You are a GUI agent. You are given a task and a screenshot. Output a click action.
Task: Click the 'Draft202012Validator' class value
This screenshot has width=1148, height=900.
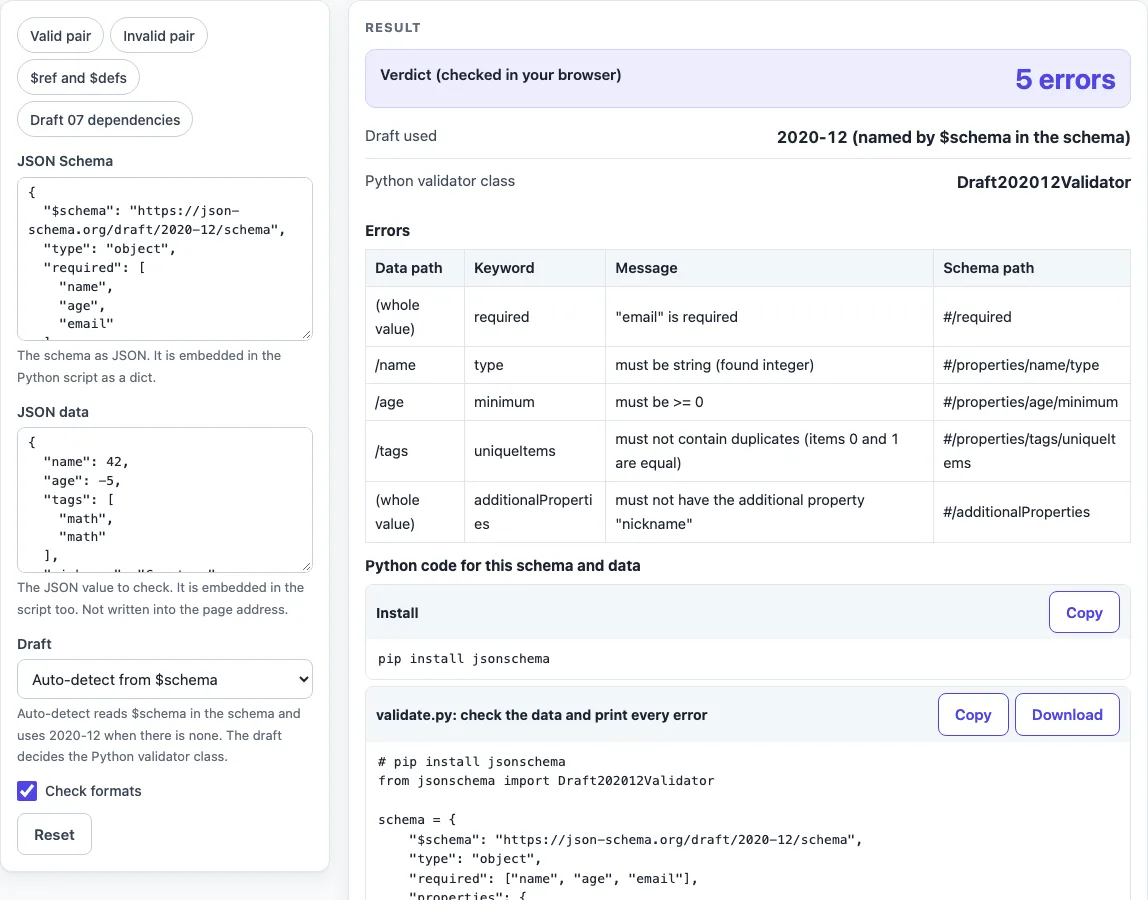point(1043,182)
